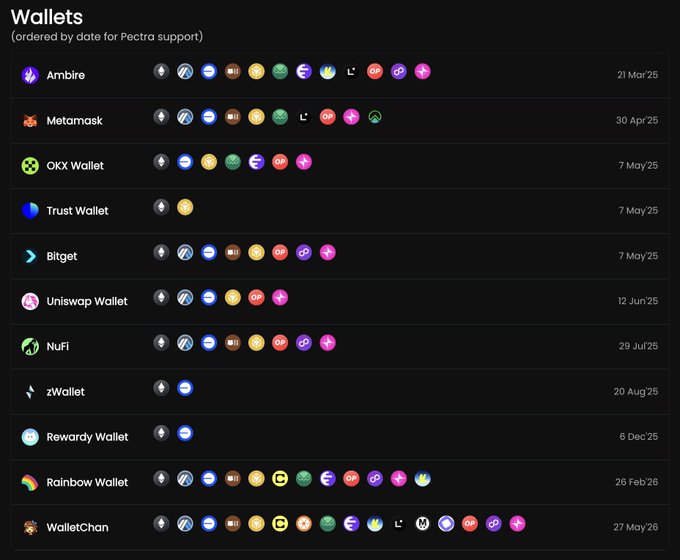
Task: Click purple Polygon icon in Bitget row
Action: (304, 252)
